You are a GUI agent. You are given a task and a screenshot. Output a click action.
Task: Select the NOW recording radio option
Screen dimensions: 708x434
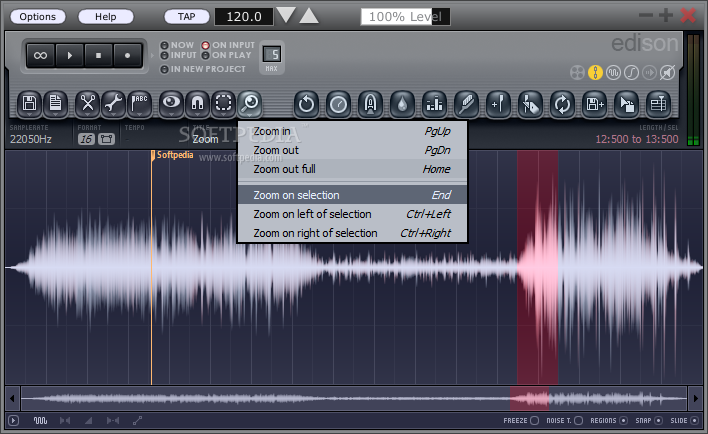[177, 45]
